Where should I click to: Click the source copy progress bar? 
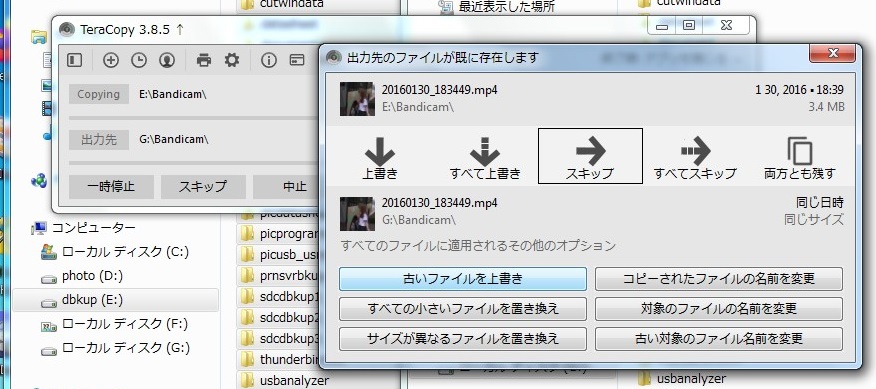(194, 118)
